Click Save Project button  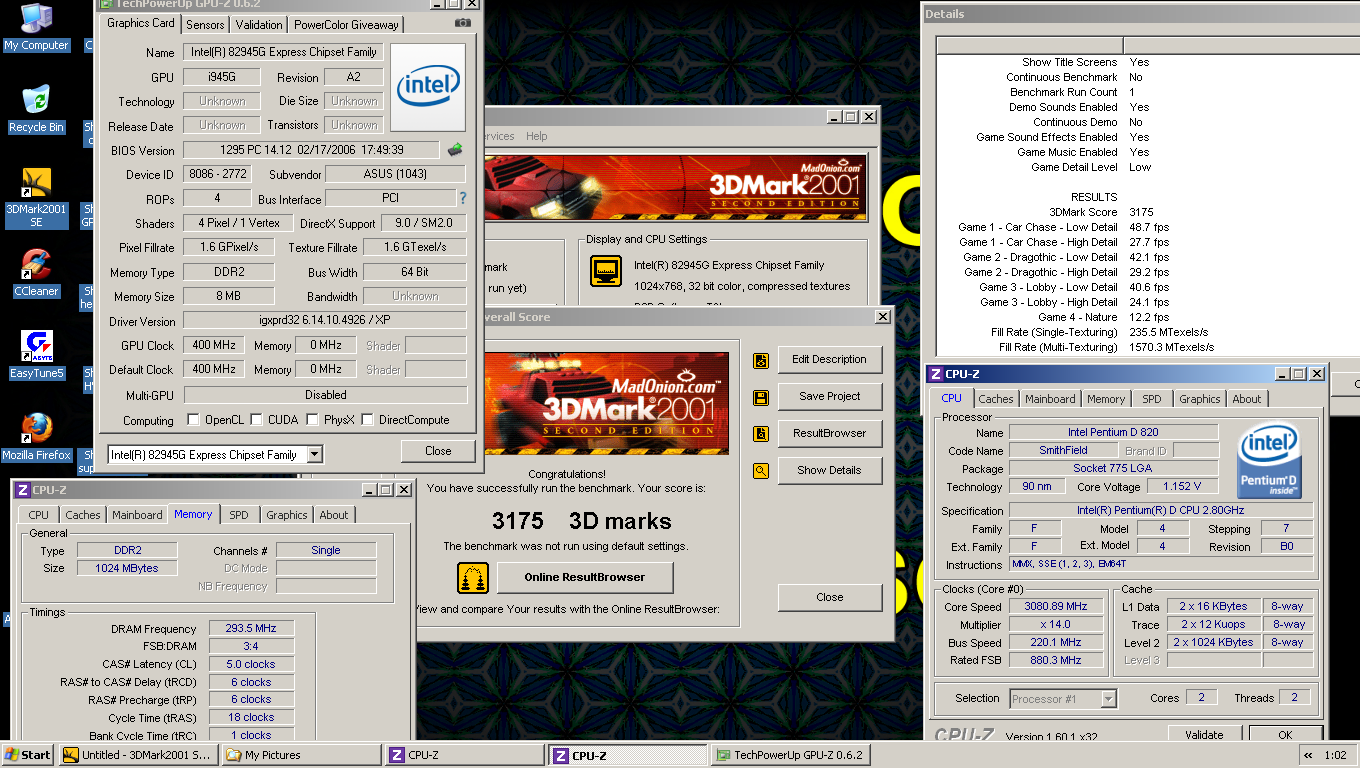tap(829, 397)
